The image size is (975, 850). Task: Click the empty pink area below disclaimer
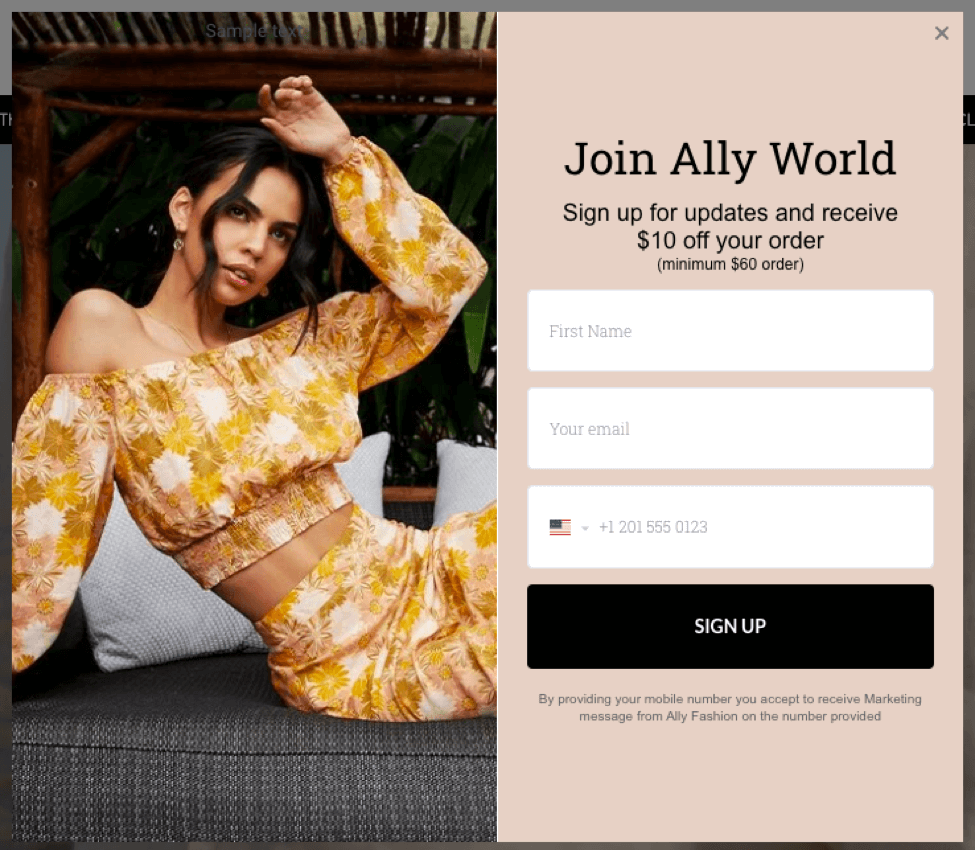(x=730, y=783)
